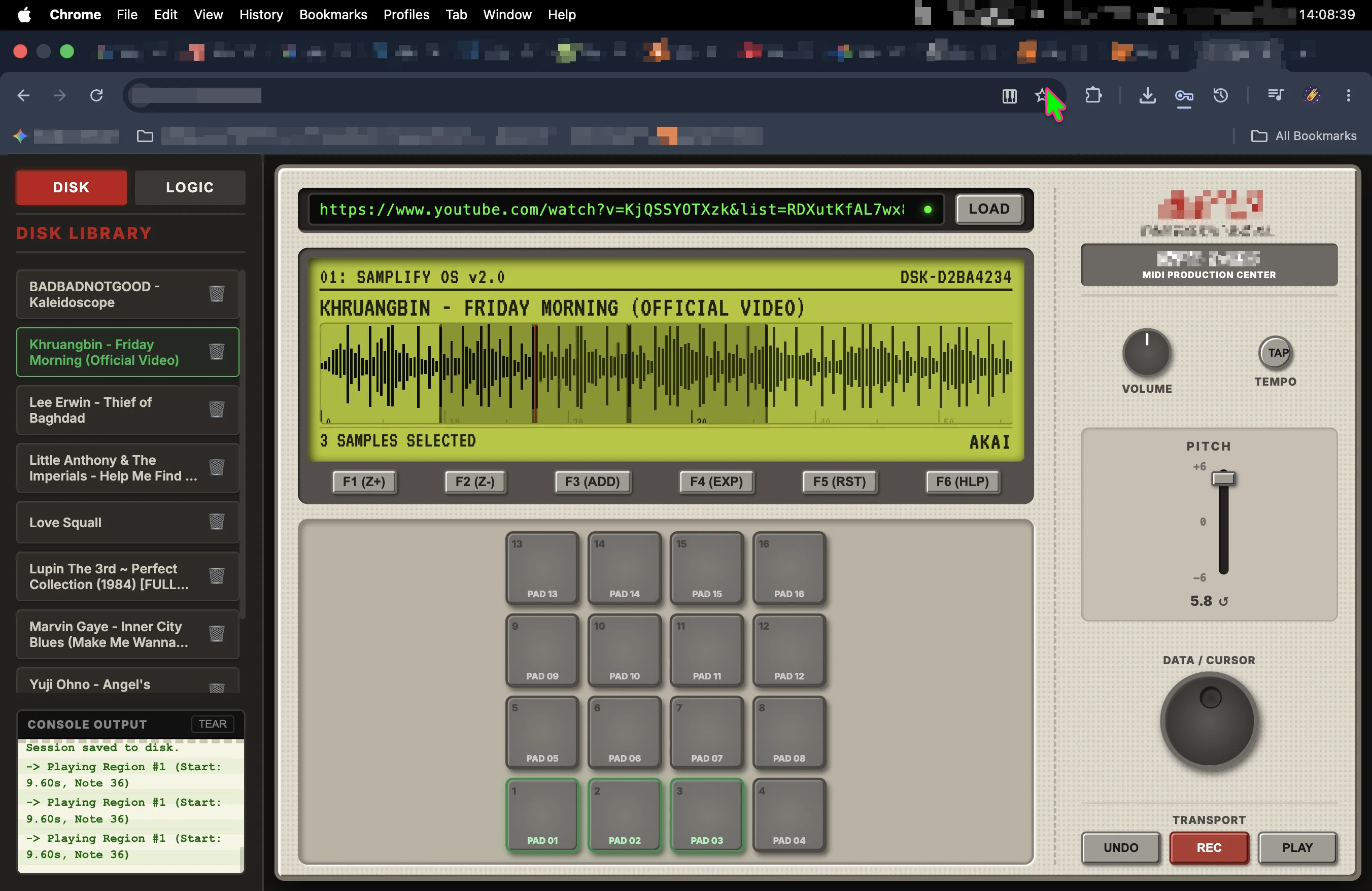Open media controls icon in Chrome toolbar
Image resolution: width=1372 pixels, height=891 pixels.
(x=1275, y=94)
